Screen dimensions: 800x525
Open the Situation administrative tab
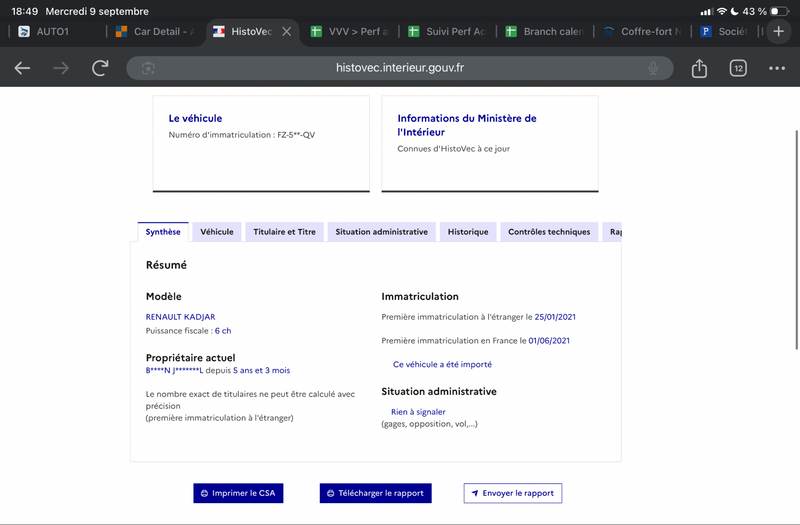click(x=382, y=232)
